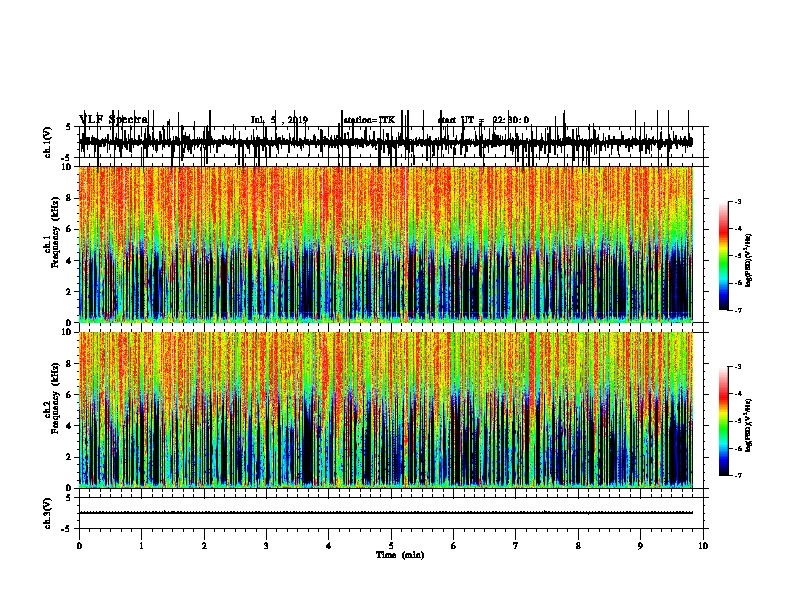The image size is (792, 612).
Task: Click the date label Jul. 5, 2019
Action: pos(279,120)
